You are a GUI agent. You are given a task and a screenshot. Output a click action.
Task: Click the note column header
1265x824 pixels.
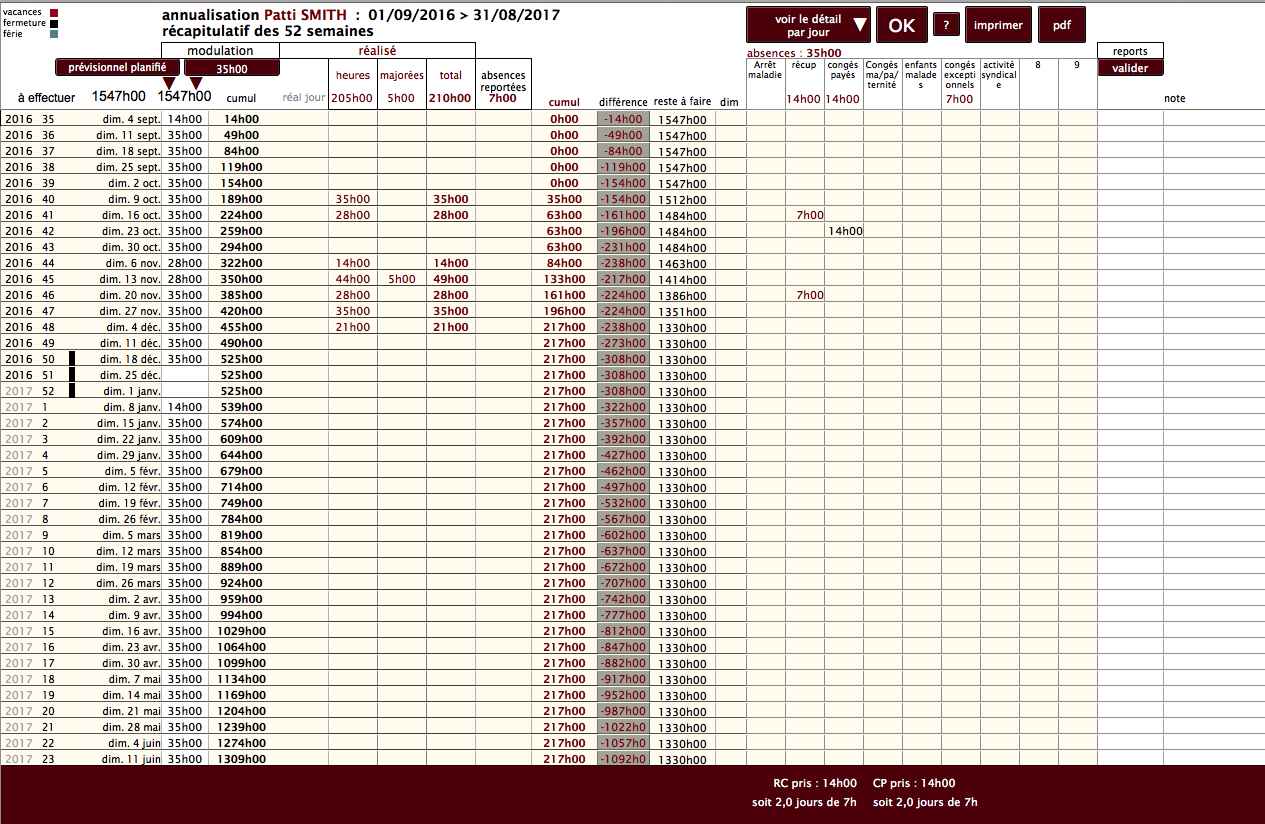pyautogui.click(x=1175, y=99)
